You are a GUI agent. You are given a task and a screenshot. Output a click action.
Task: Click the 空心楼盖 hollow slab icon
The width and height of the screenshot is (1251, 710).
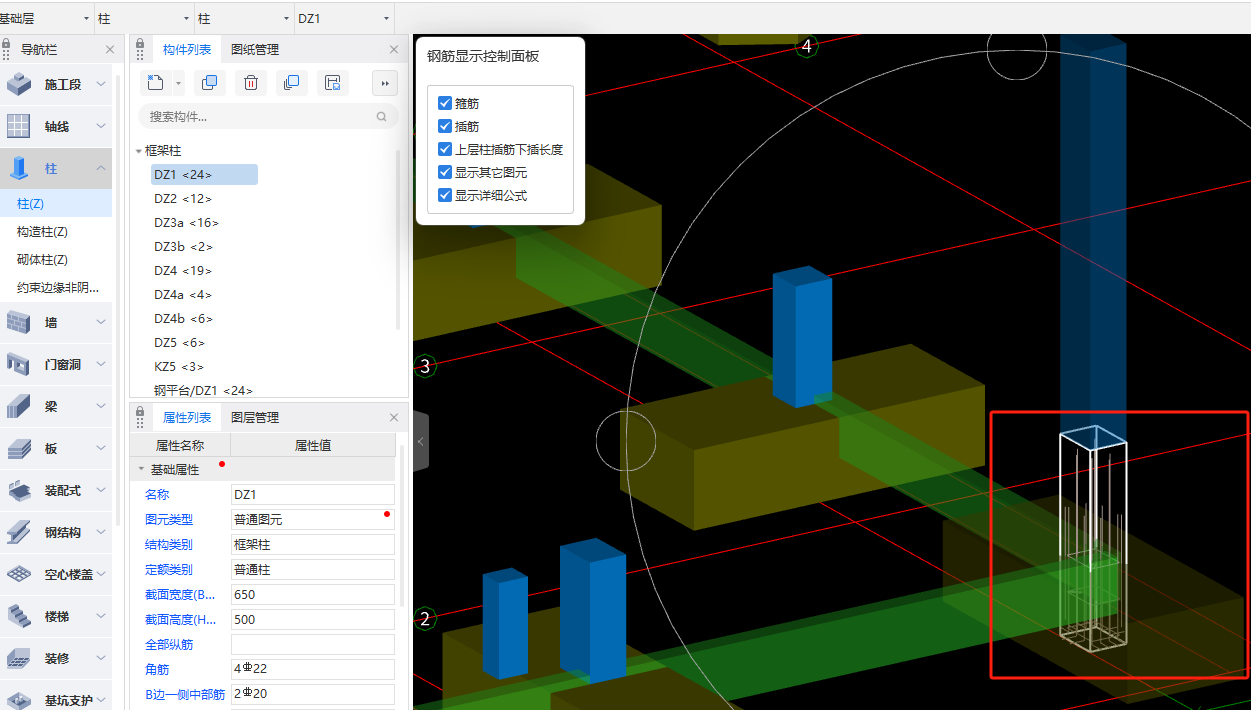19,575
